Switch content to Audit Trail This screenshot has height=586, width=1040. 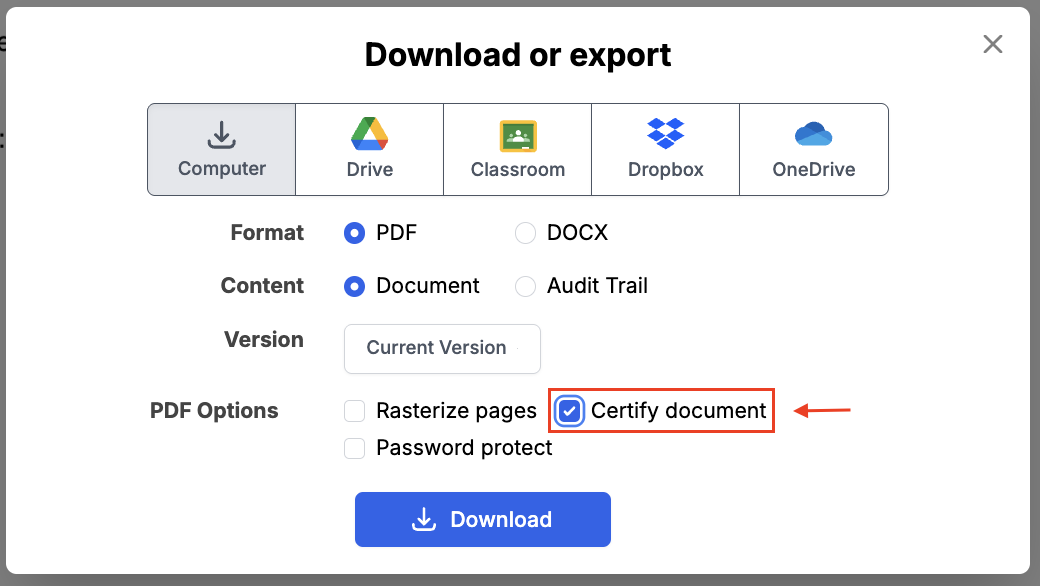tap(525, 286)
